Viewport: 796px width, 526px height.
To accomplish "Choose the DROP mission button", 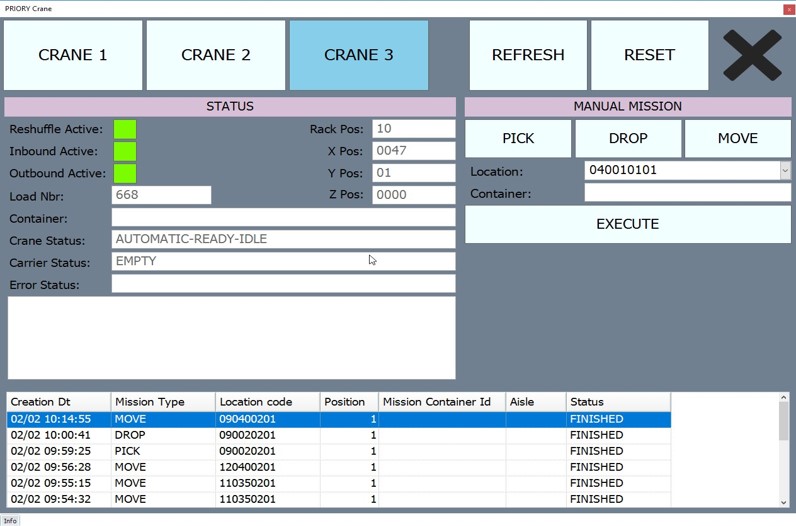I will tap(628, 139).
